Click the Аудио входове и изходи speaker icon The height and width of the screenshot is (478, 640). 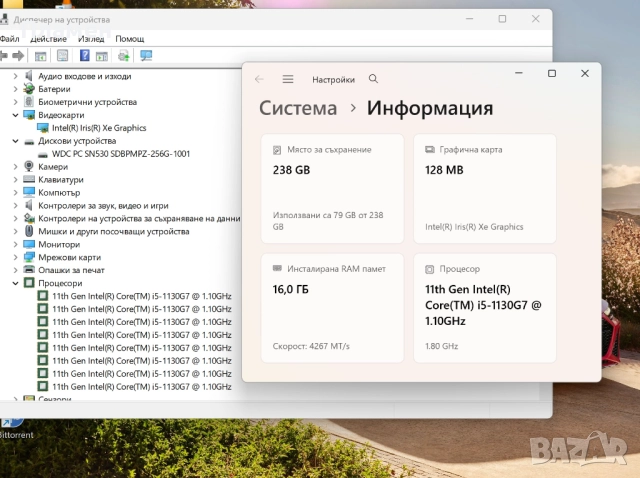click(29, 76)
